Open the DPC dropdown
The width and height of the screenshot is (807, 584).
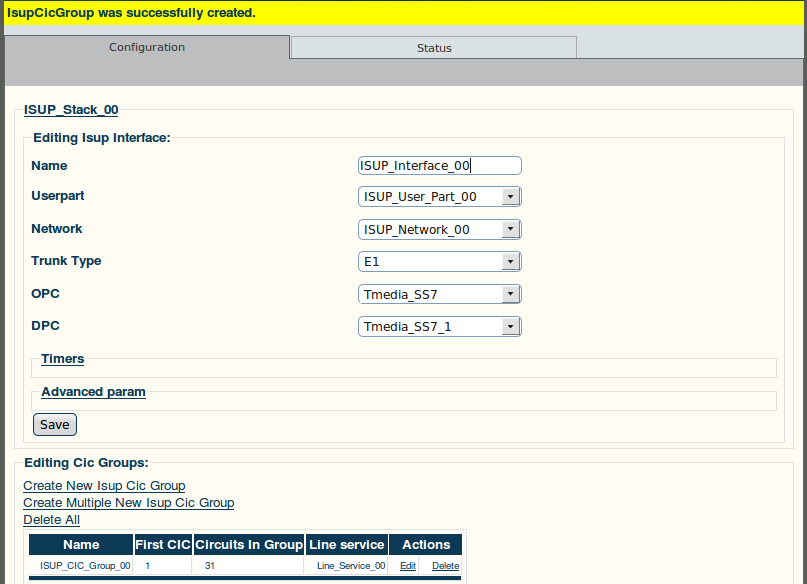[440, 327]
